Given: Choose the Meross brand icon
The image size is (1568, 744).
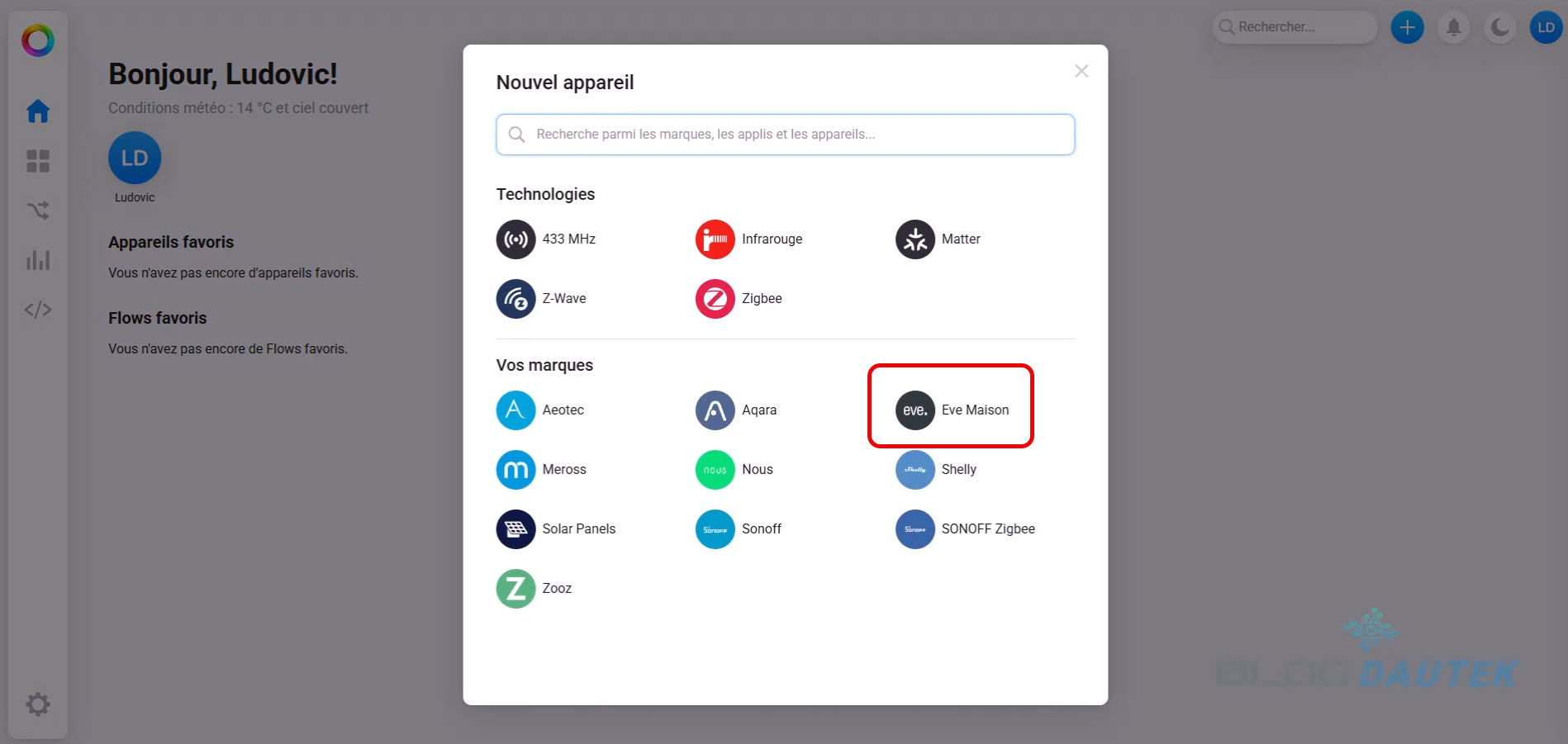Looking at the screenshot, I should [516, 470].
